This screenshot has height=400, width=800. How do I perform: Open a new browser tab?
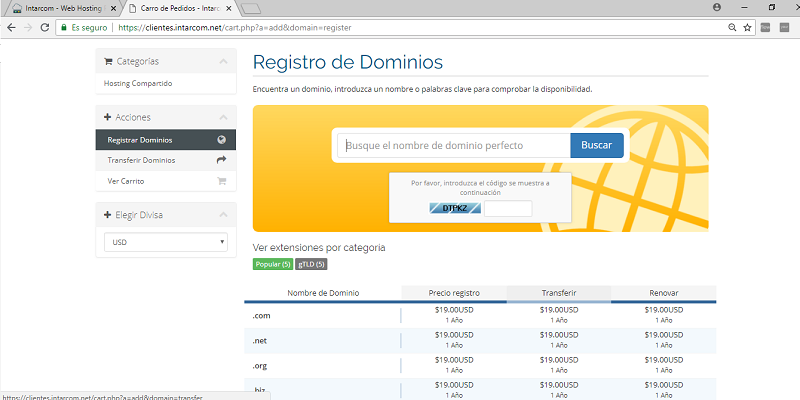250,8
